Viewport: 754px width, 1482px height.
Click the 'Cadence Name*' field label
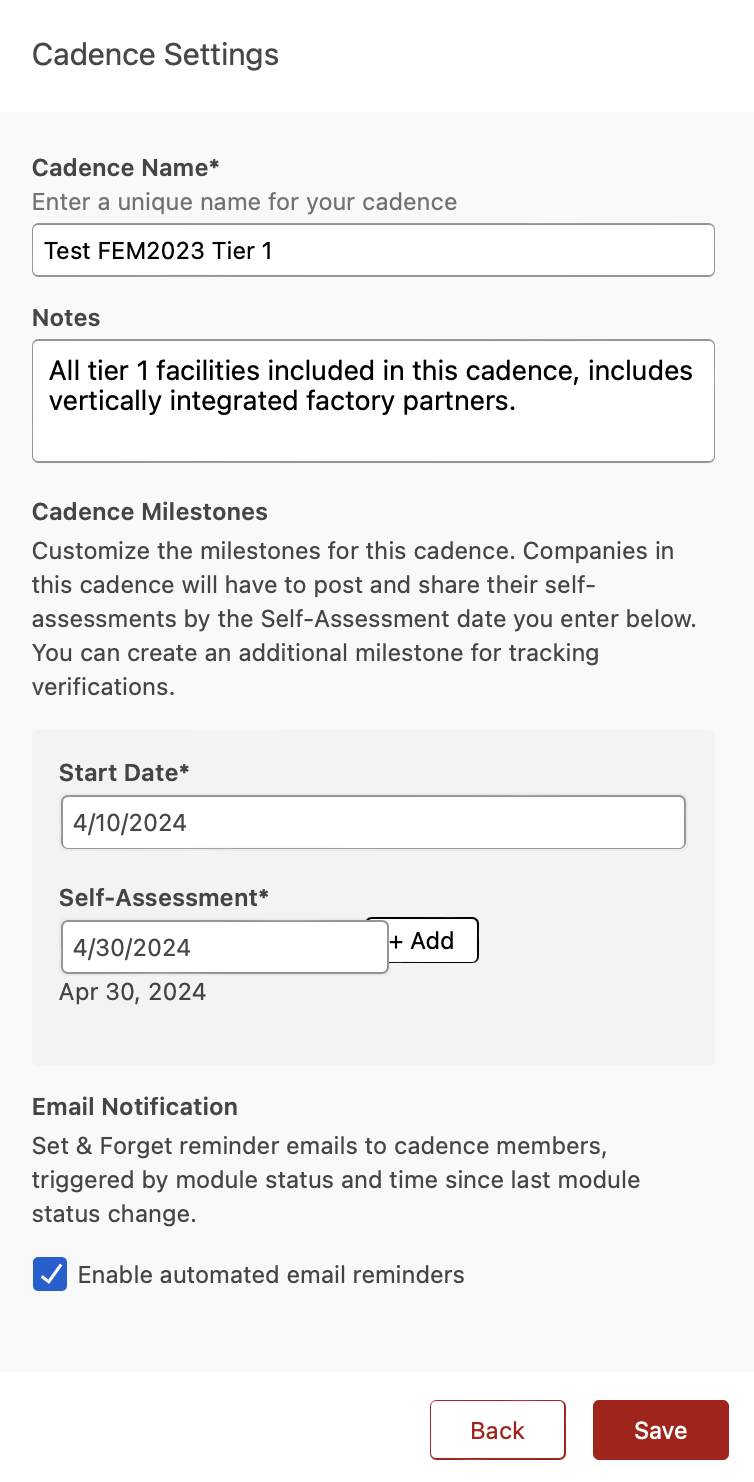coord(126,167)
